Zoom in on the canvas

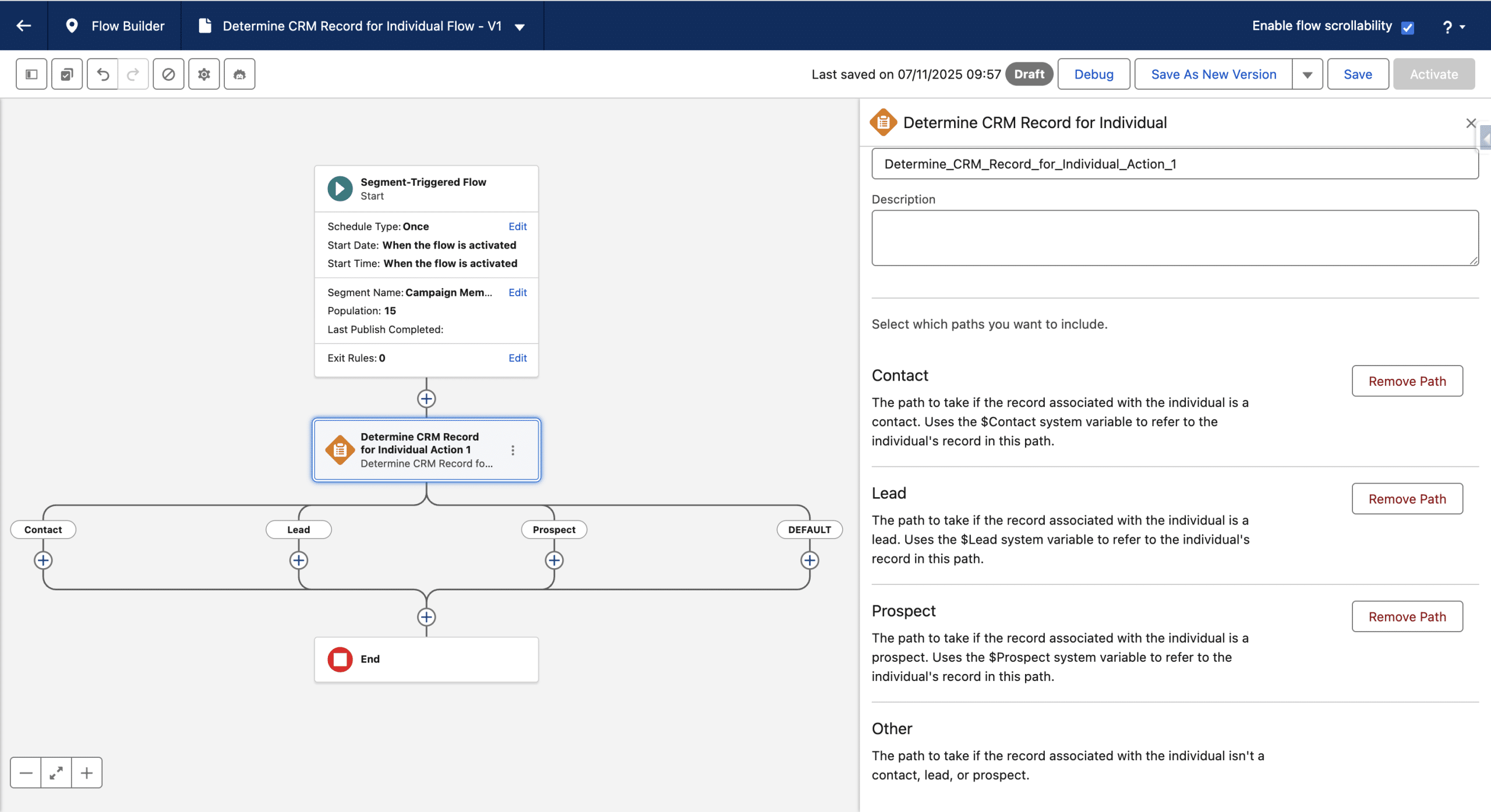click(x=87, y=773)
